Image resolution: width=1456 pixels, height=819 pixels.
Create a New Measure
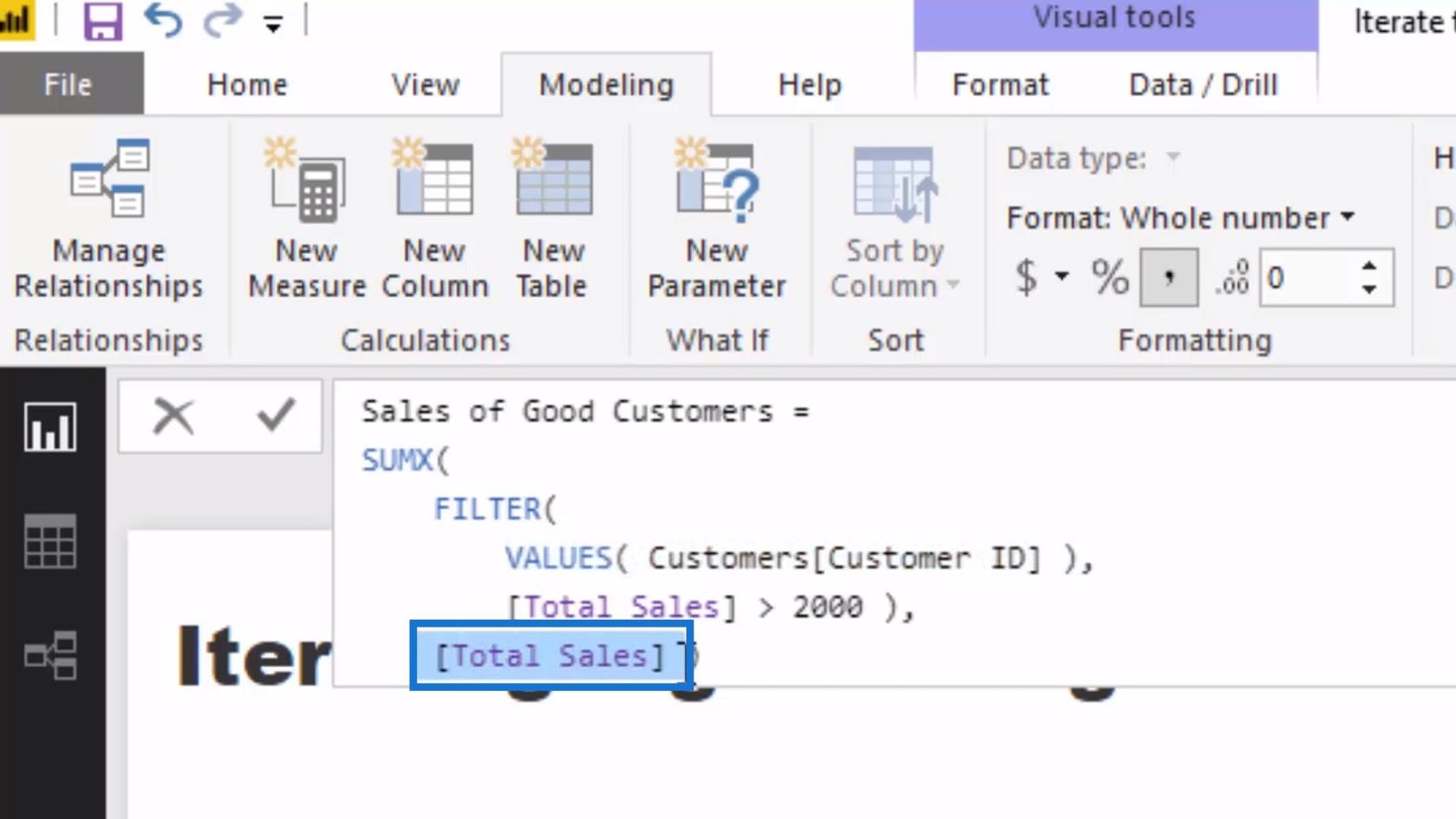coord(306,219)
